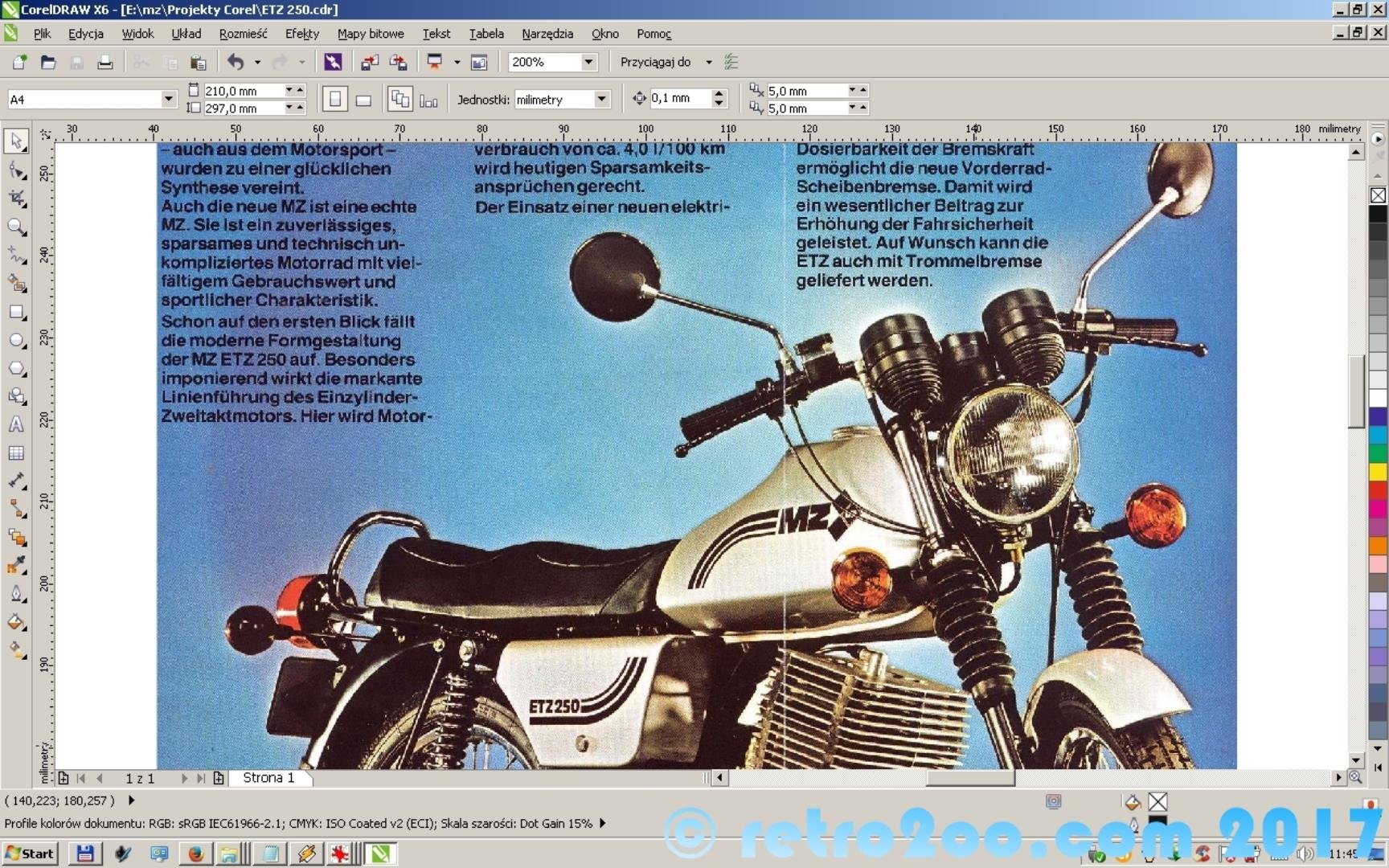Click the Windows Start button

click(30, 854)
